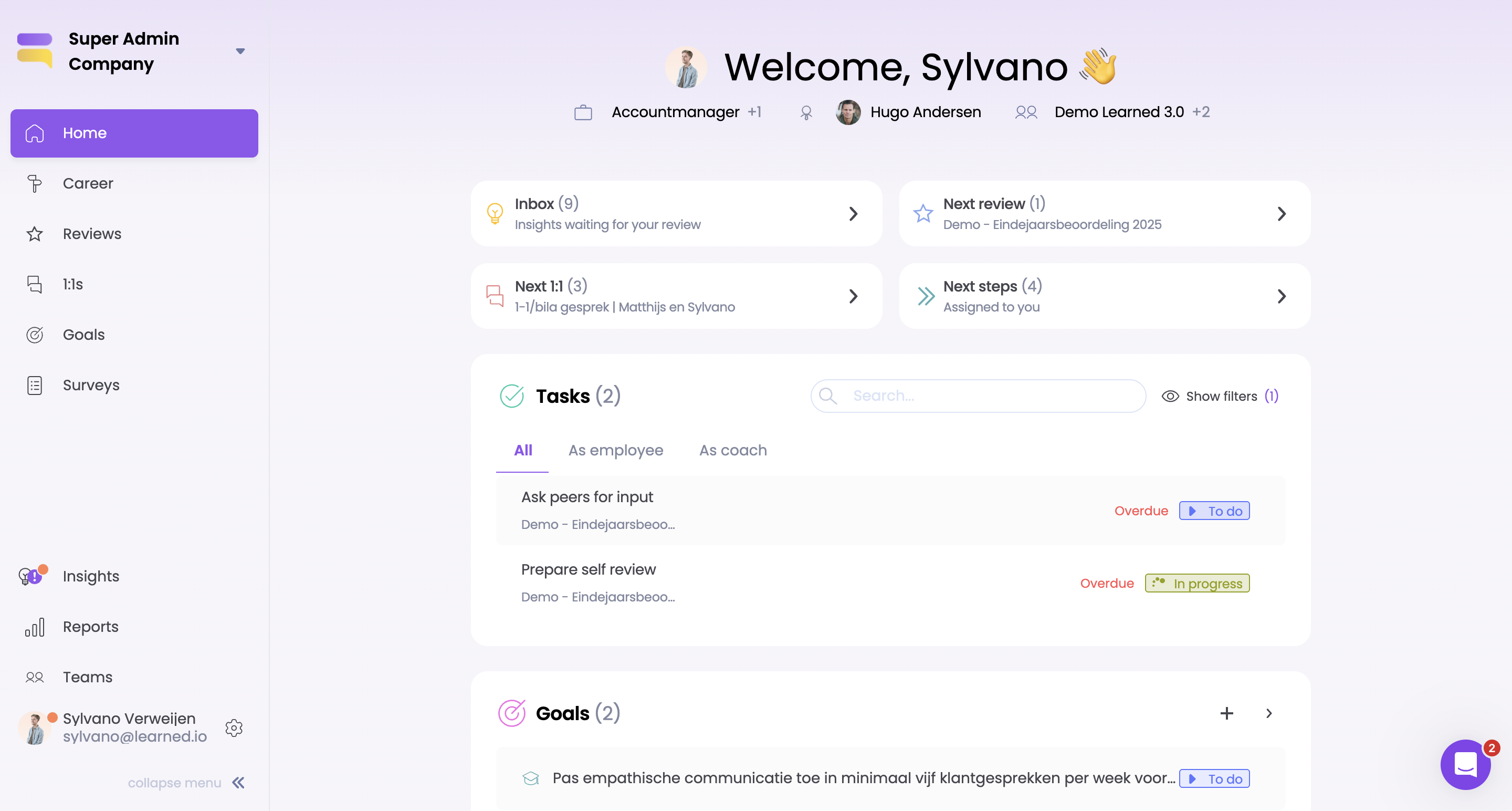Switch to the As employee tab
1512x811 pixels.
pos(615,451)
